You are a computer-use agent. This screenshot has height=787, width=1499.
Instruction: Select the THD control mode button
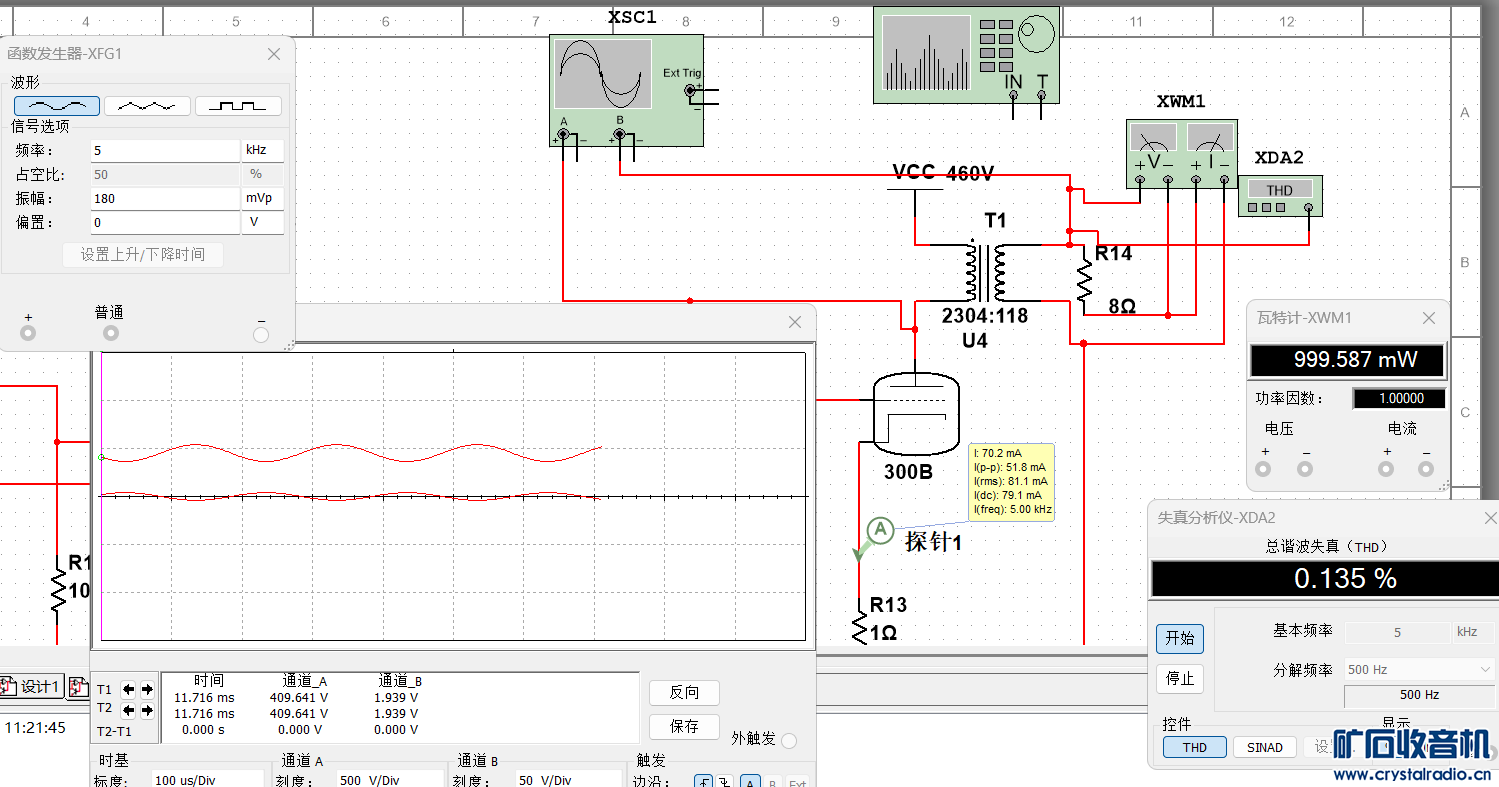pyautogui.click(x=1195, y=747)
